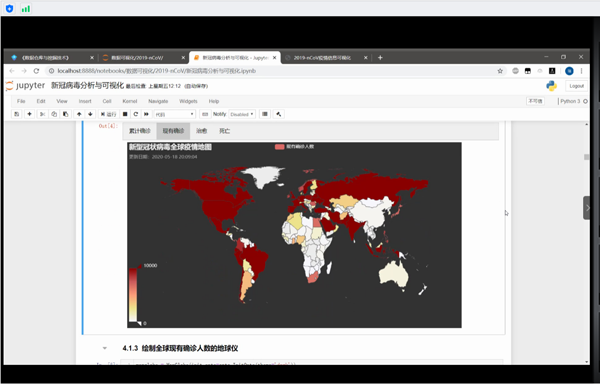Click the Python logo in notebook header

pyautogui.click(x=551, y=86)
